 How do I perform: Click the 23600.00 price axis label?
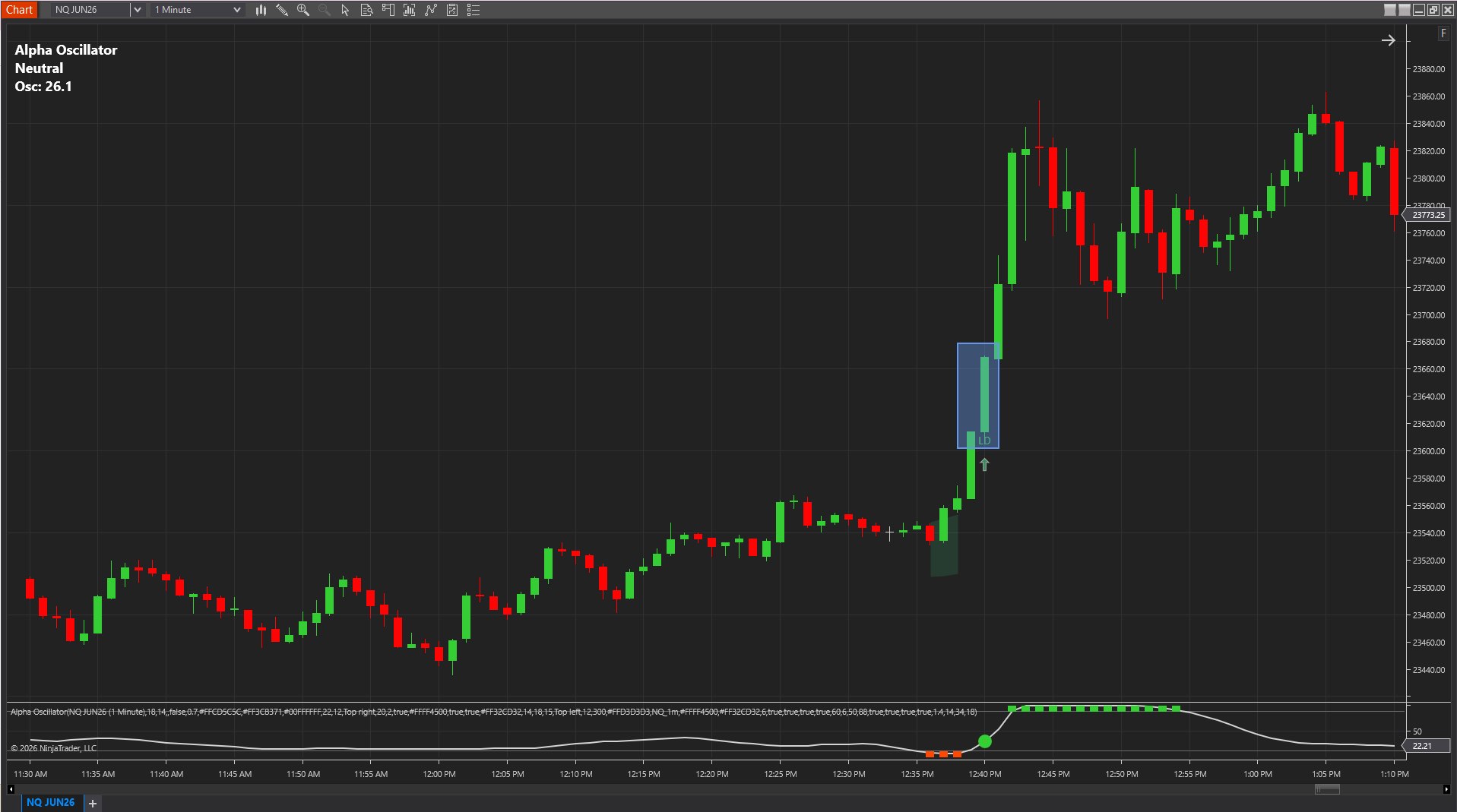point(1429,451)
